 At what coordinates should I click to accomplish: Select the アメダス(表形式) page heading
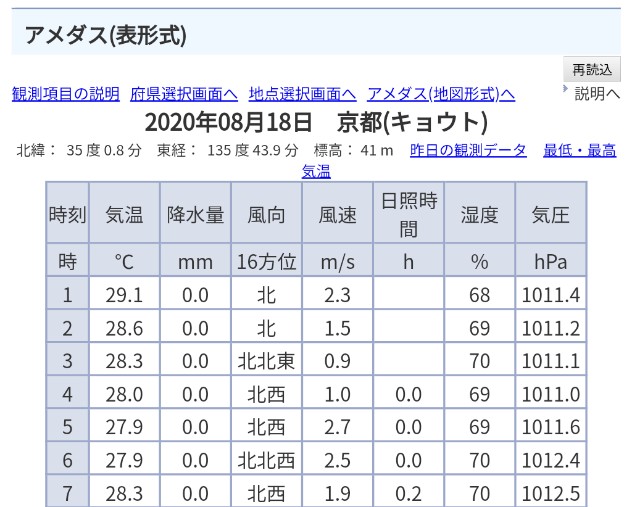coord(105,35)
